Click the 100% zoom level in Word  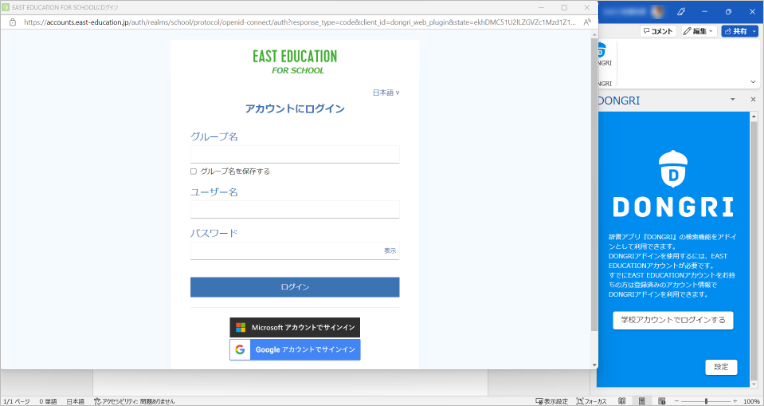tap(751, 402)
